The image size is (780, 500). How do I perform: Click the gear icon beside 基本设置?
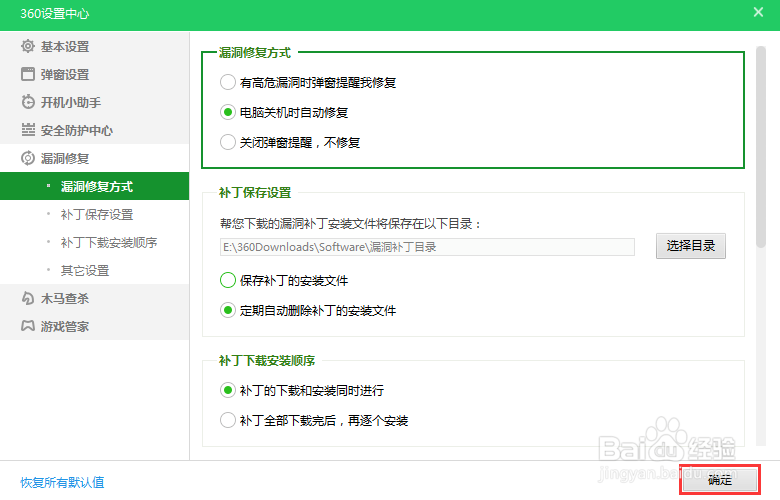point(28,46)
